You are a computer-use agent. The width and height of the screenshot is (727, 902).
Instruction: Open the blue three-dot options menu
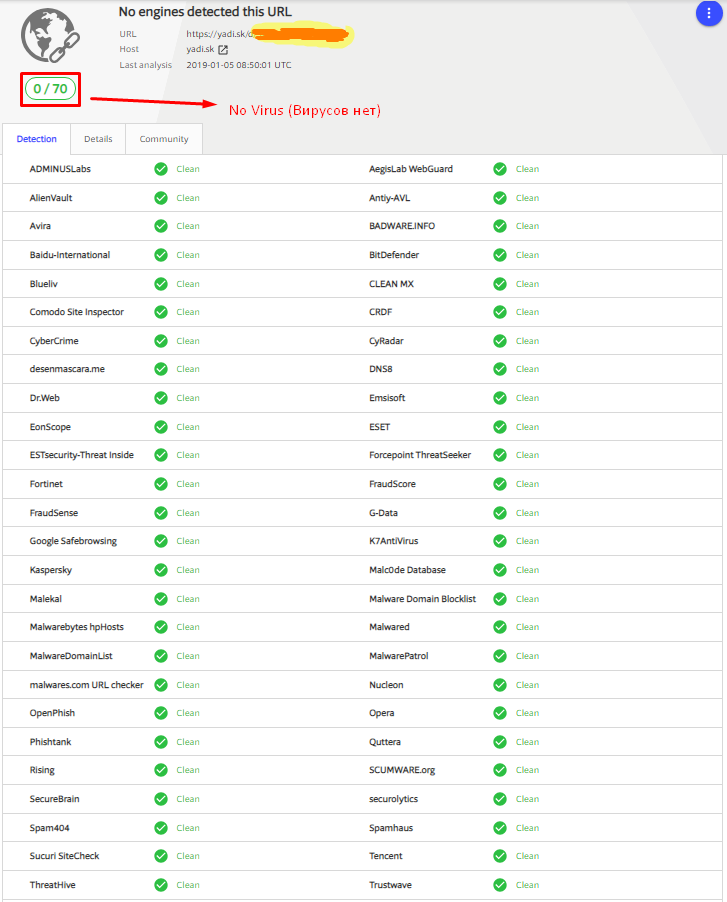click(709, 13)
